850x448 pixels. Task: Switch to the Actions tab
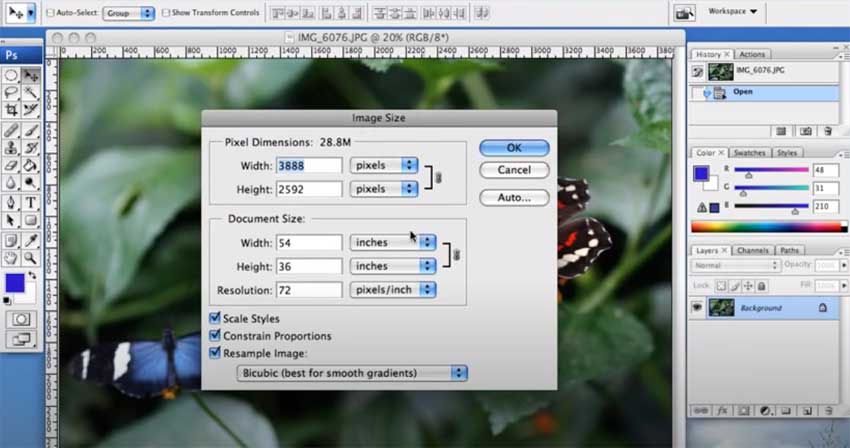(x=752, y=54)
